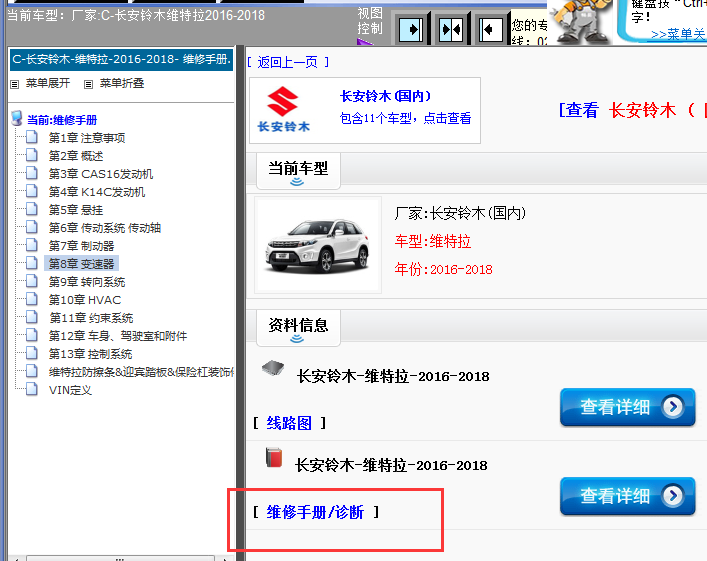Click page icon for 第1章 注意事项
This screenshot has width=707, height=561.
[x=32, y=137]
